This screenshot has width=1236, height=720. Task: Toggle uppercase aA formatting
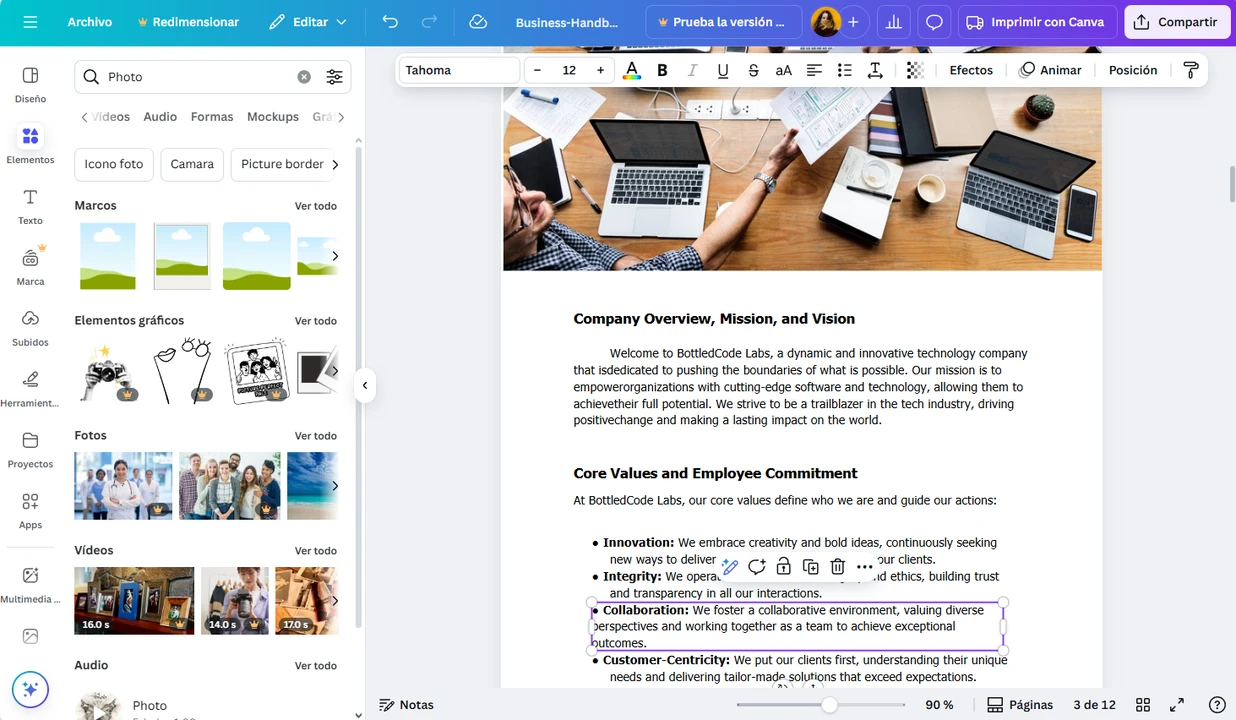784,70
